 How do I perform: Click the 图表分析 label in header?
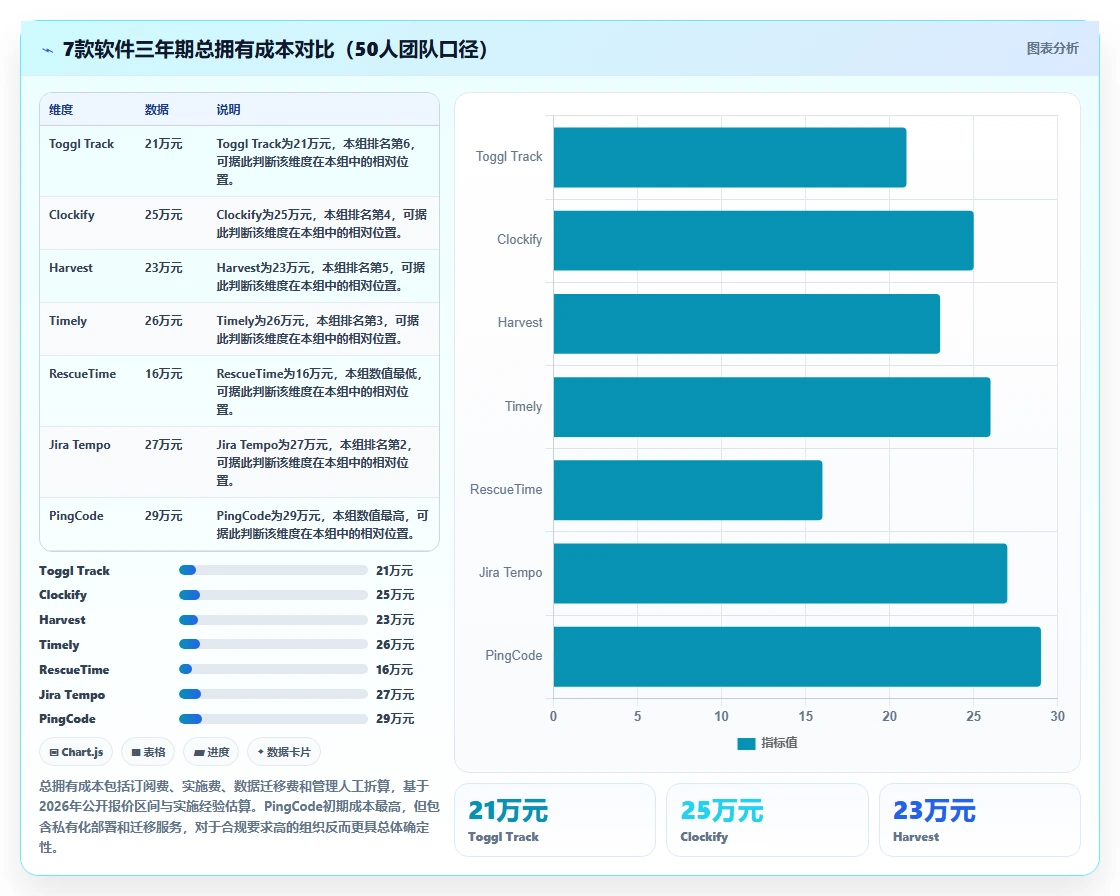(x=1052, y=49)
